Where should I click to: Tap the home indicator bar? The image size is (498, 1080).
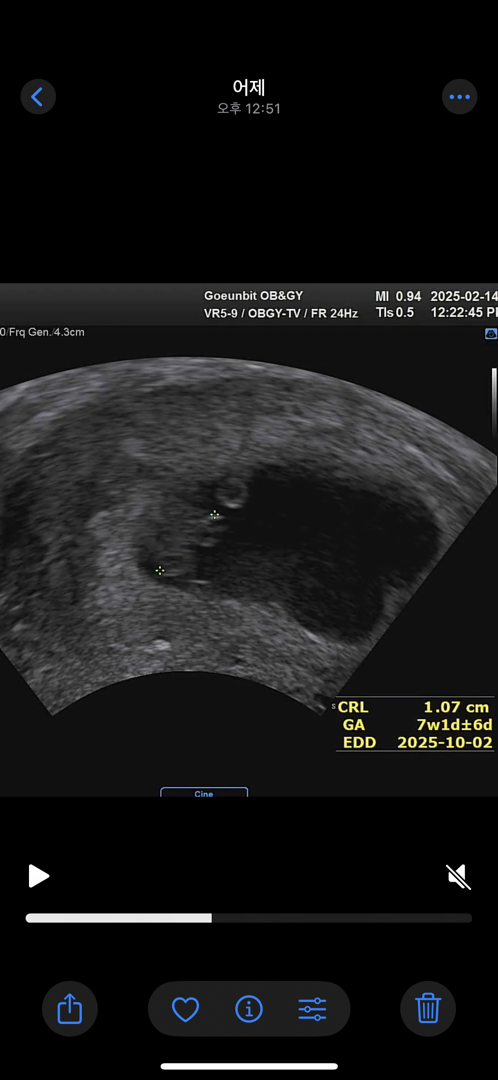[x=249, y=1066]
